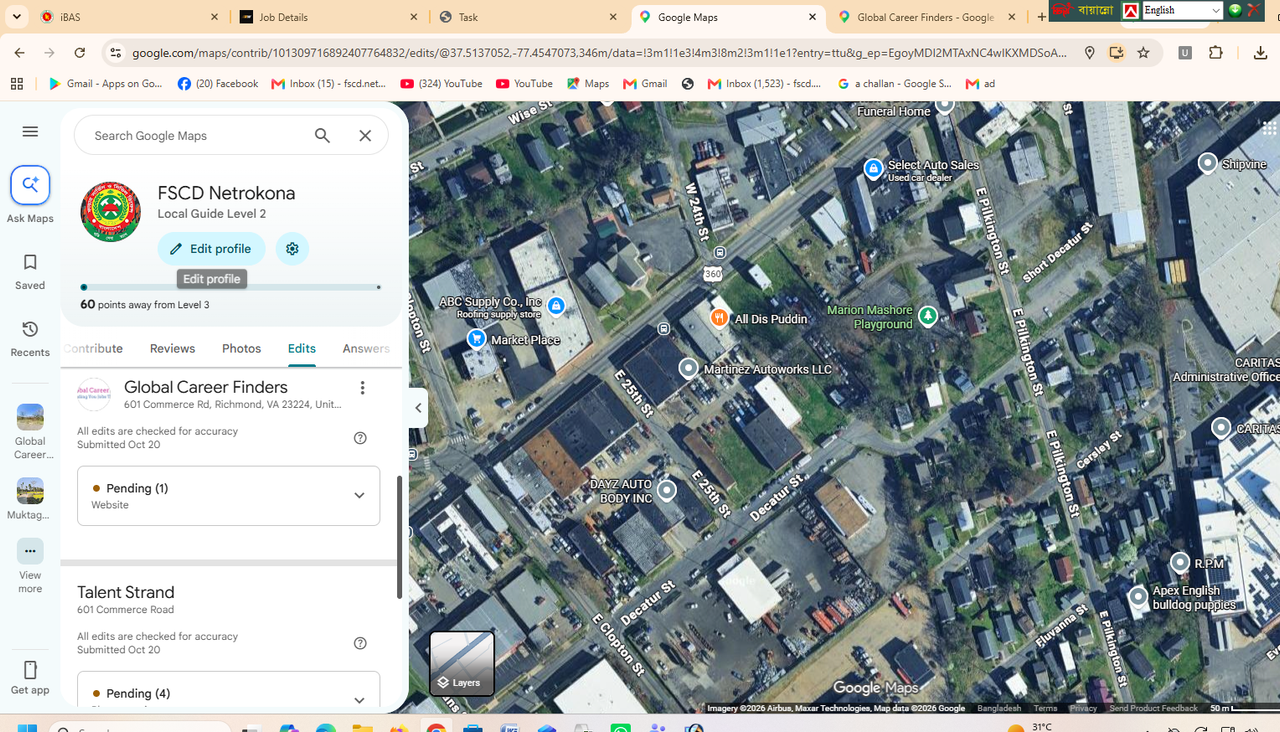Screen dimensions: 1280x732
Task: Open the Maps bookmark in bookmarks bar
Action: click(x=586, y=84)
